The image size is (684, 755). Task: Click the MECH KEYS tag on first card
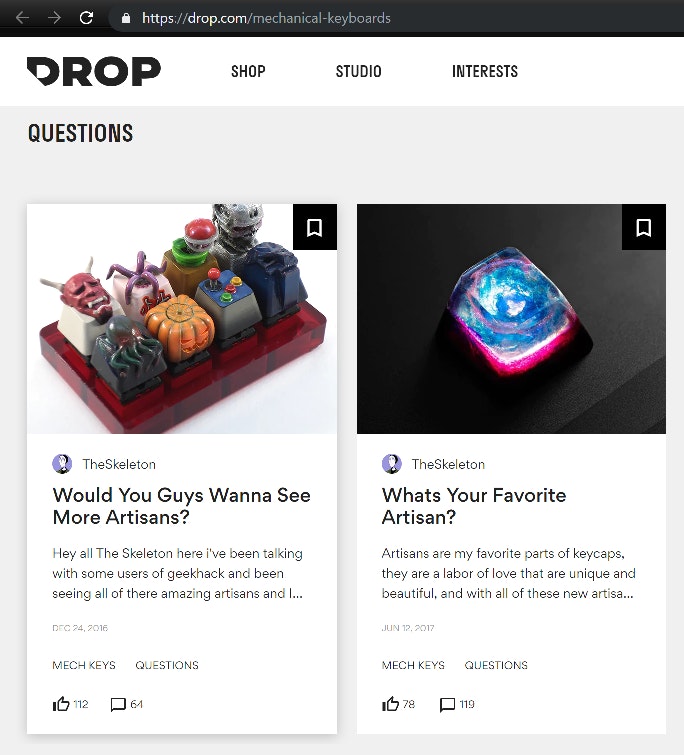point(84,665)
